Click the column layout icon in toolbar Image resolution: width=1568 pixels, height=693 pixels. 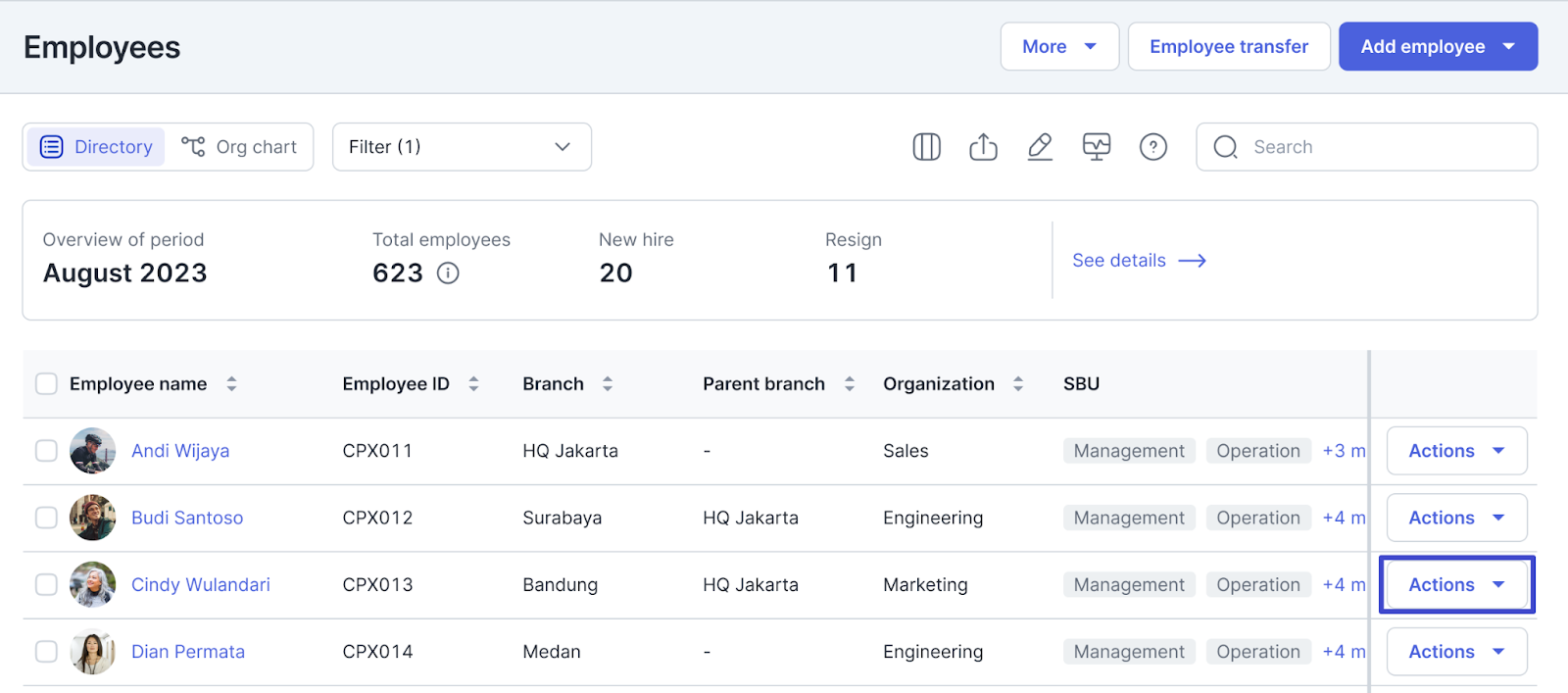point(926,147)
